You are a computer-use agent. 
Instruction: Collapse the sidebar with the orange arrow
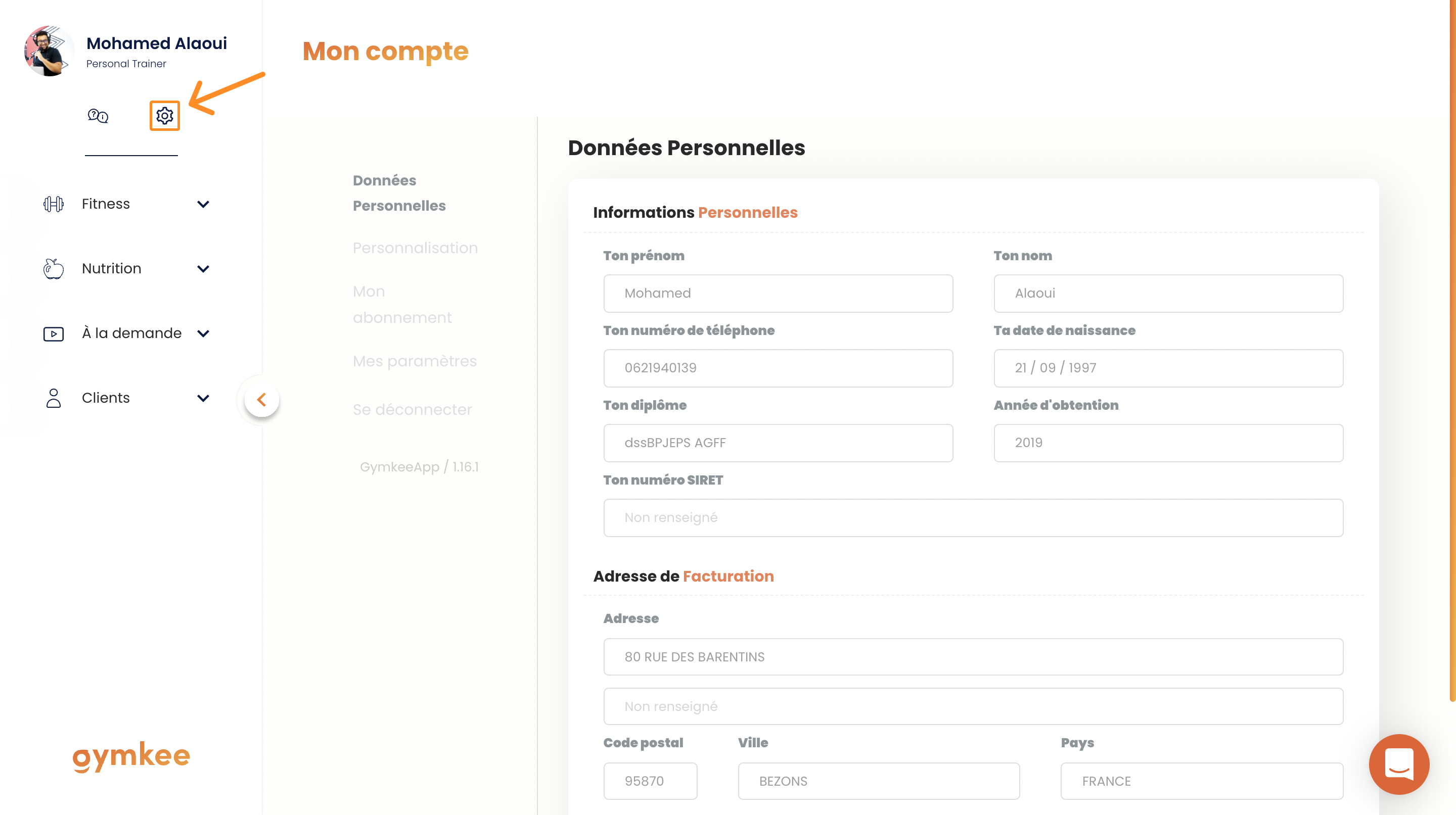click(262, 400)
